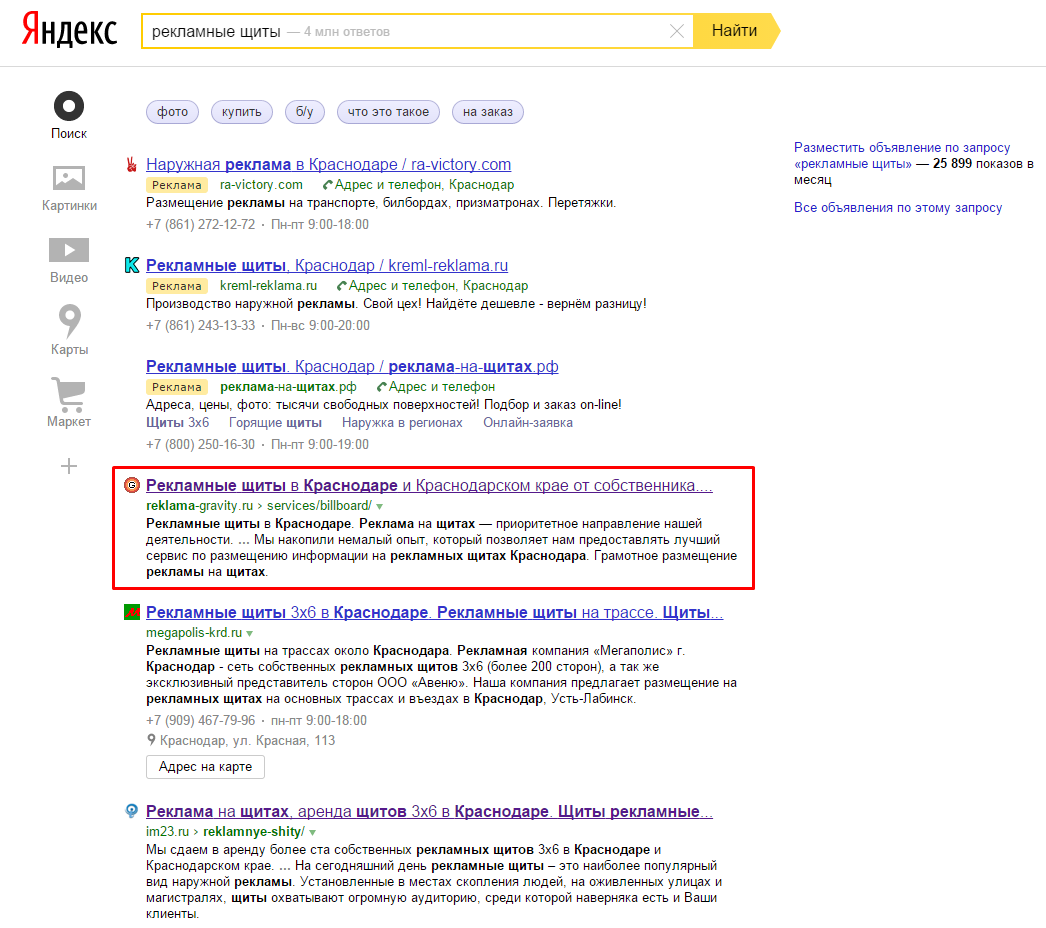1046x928 pixels.
Task: Select the что это такое chip
Action: point(388,111)
